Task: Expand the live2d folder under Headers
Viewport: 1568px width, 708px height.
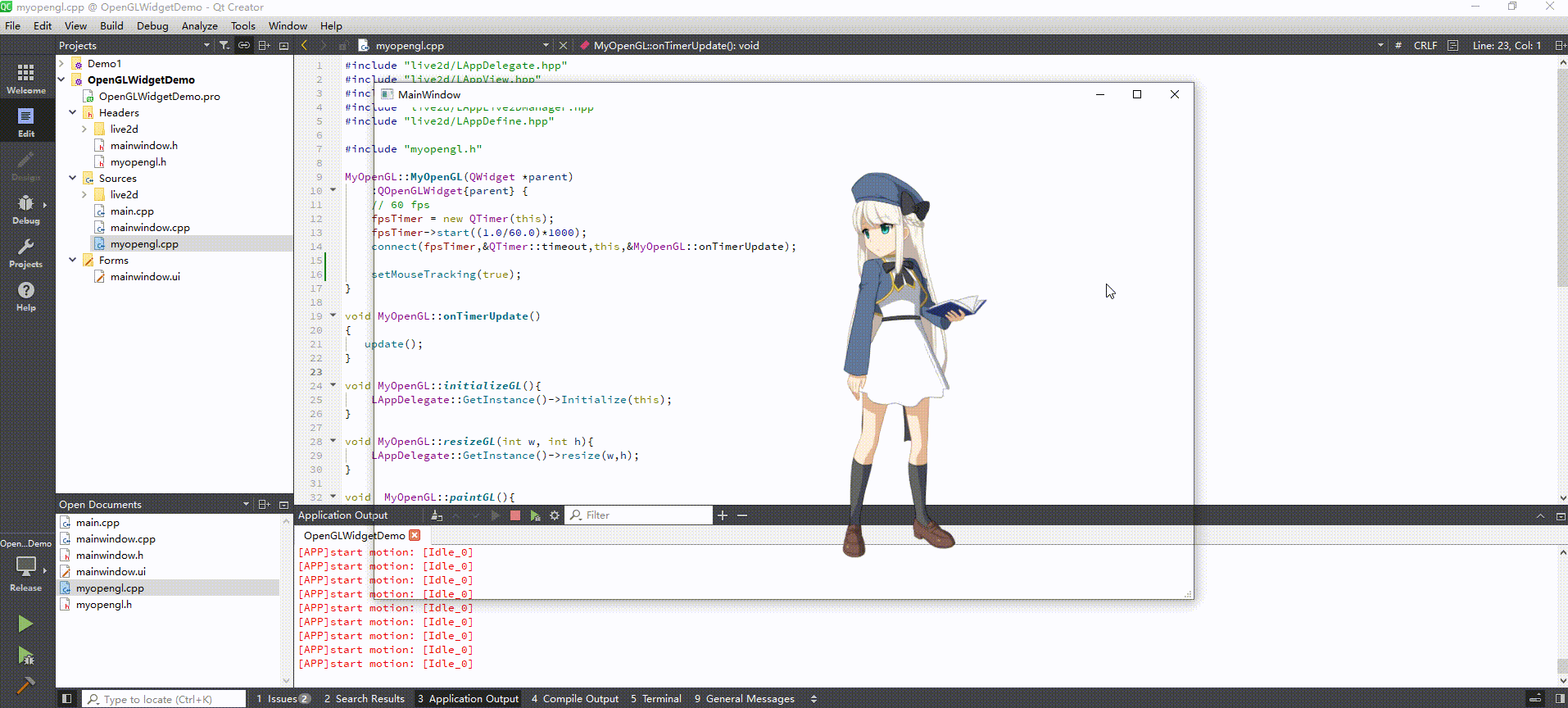Action: click(84, 129)
